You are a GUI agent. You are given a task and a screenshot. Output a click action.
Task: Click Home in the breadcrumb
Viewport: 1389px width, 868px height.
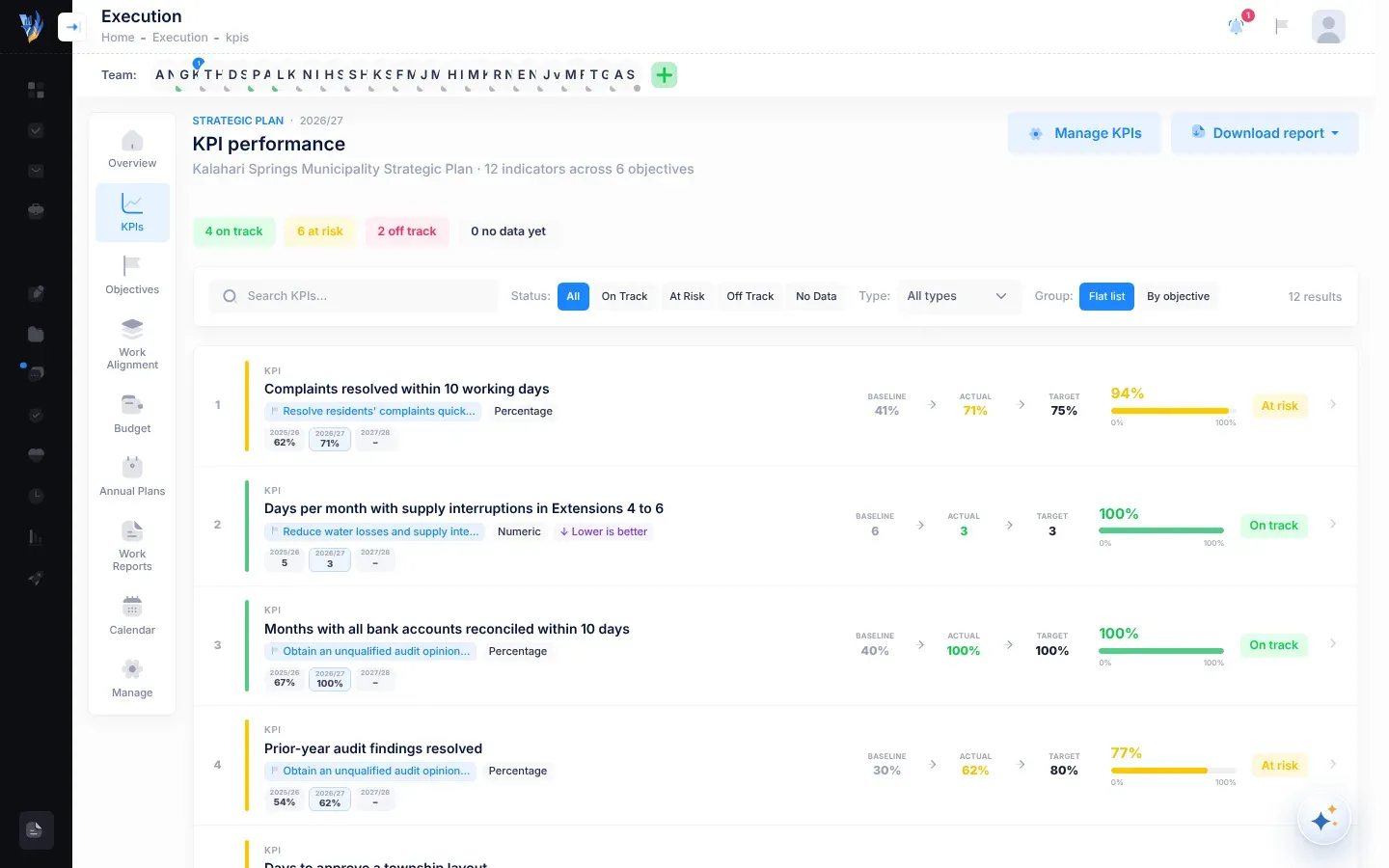coord(118,38)
